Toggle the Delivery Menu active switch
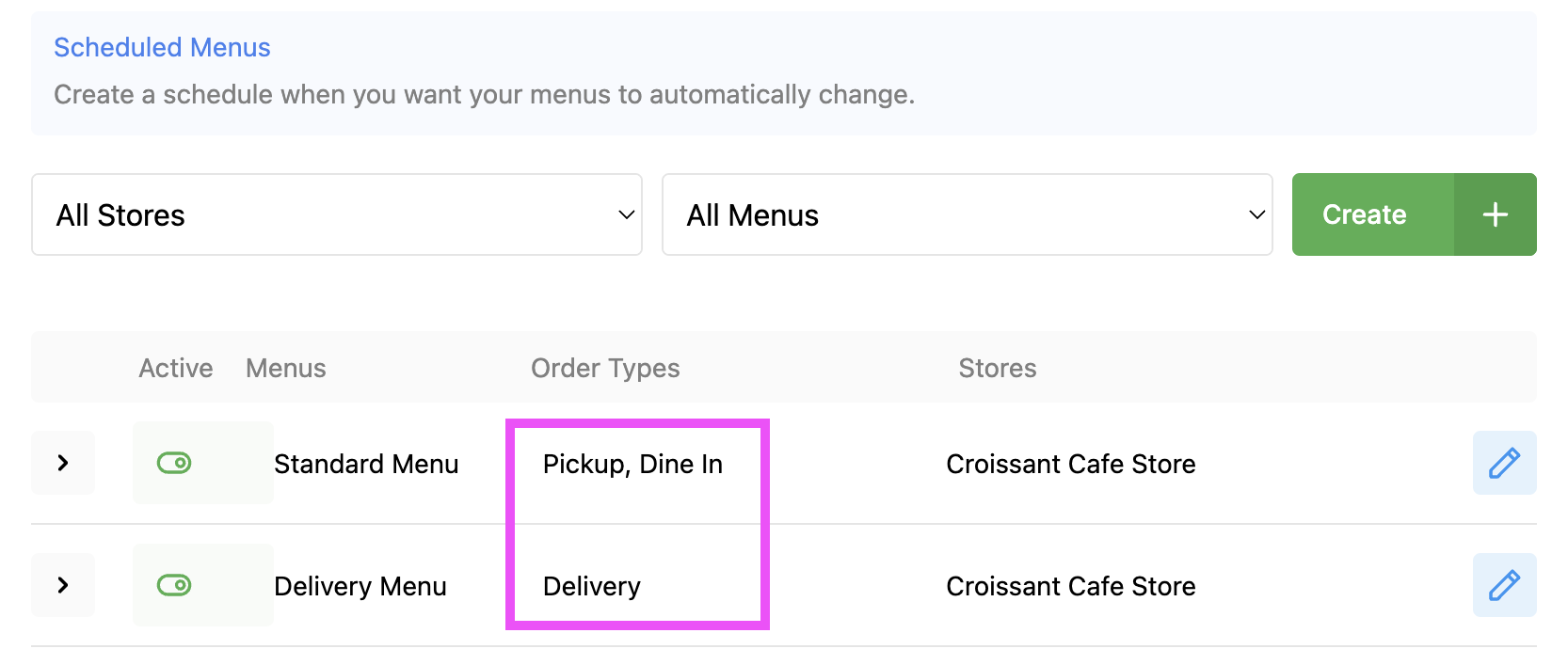This screenshot has height=649, width=1568. coord(174,585)
